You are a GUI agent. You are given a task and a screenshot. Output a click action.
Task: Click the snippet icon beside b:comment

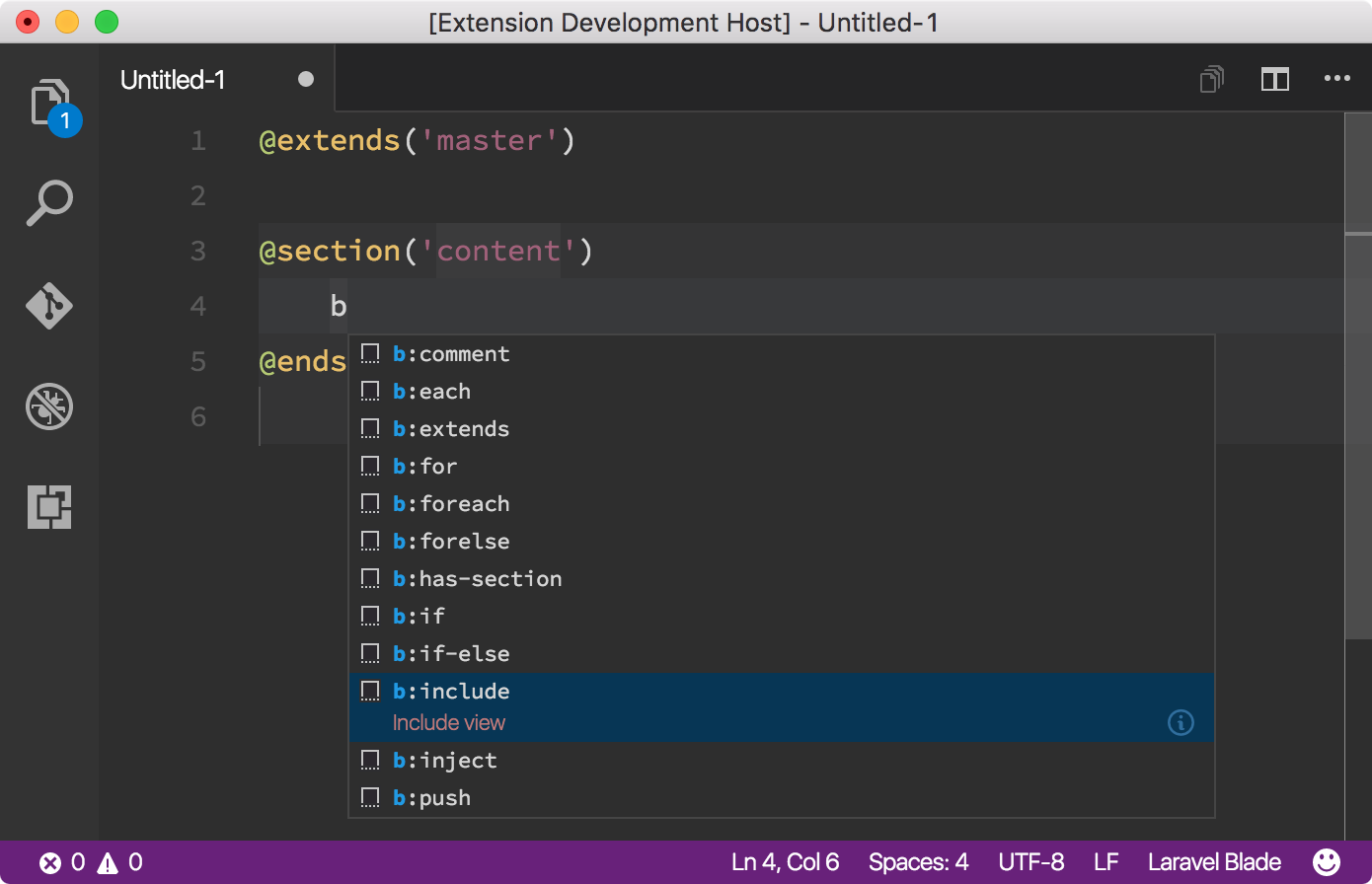[x=370, y=353]
